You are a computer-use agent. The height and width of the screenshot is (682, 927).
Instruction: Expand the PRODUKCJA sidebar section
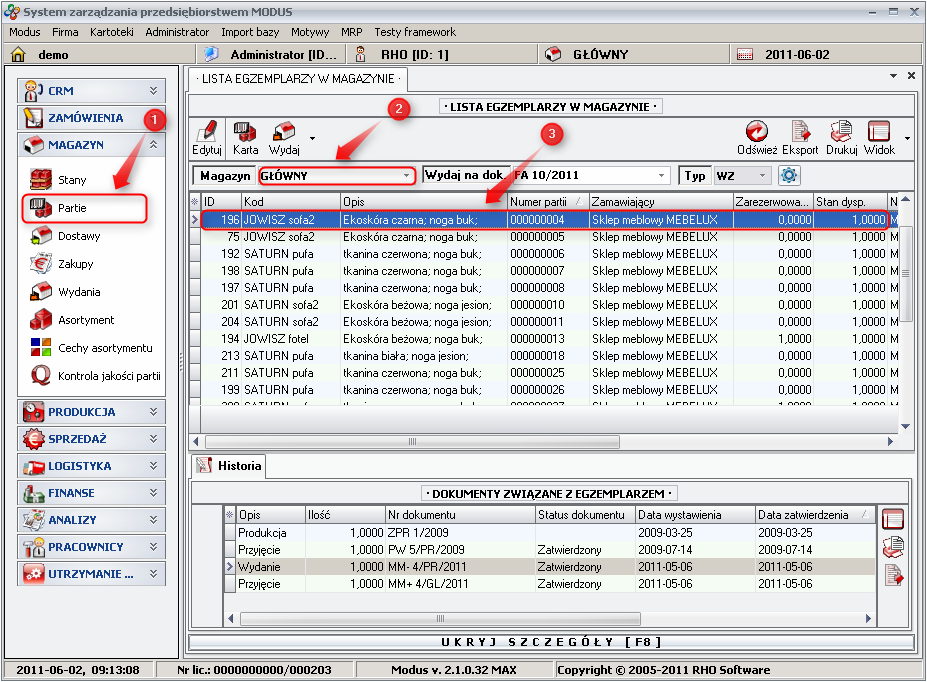point(91,411)
